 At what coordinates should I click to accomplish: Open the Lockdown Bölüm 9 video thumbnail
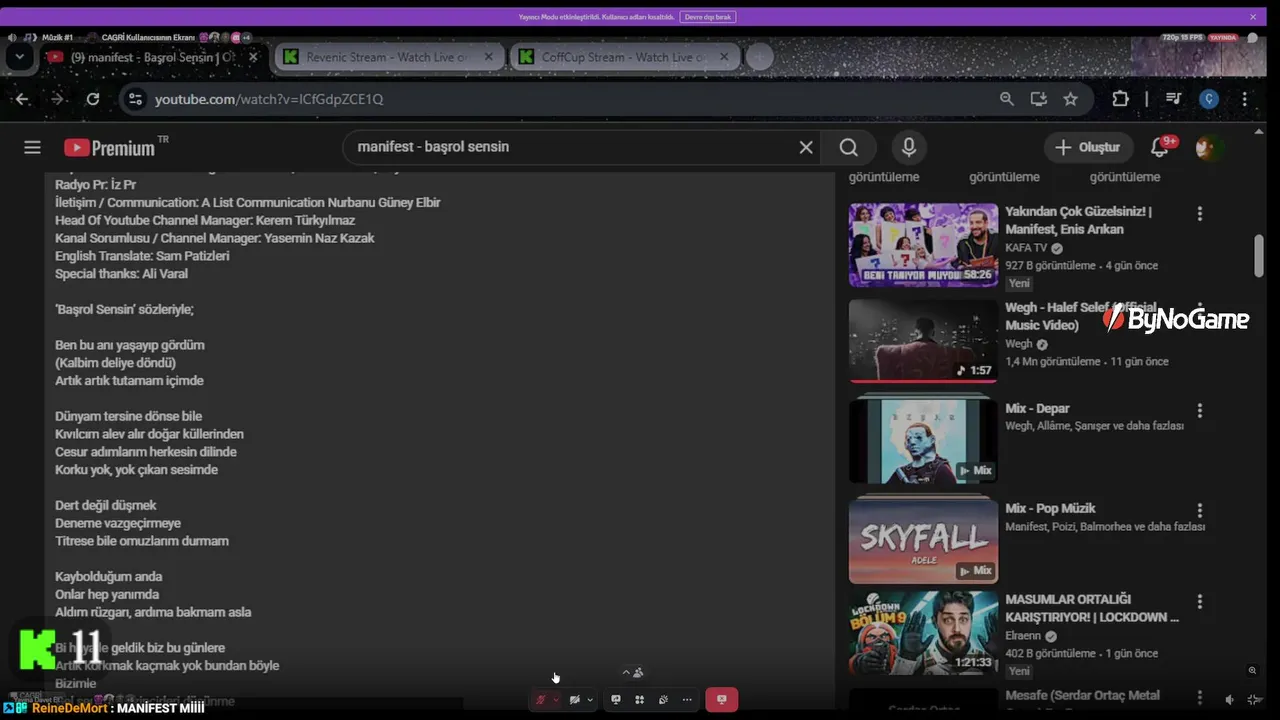(x=923, y=633)
